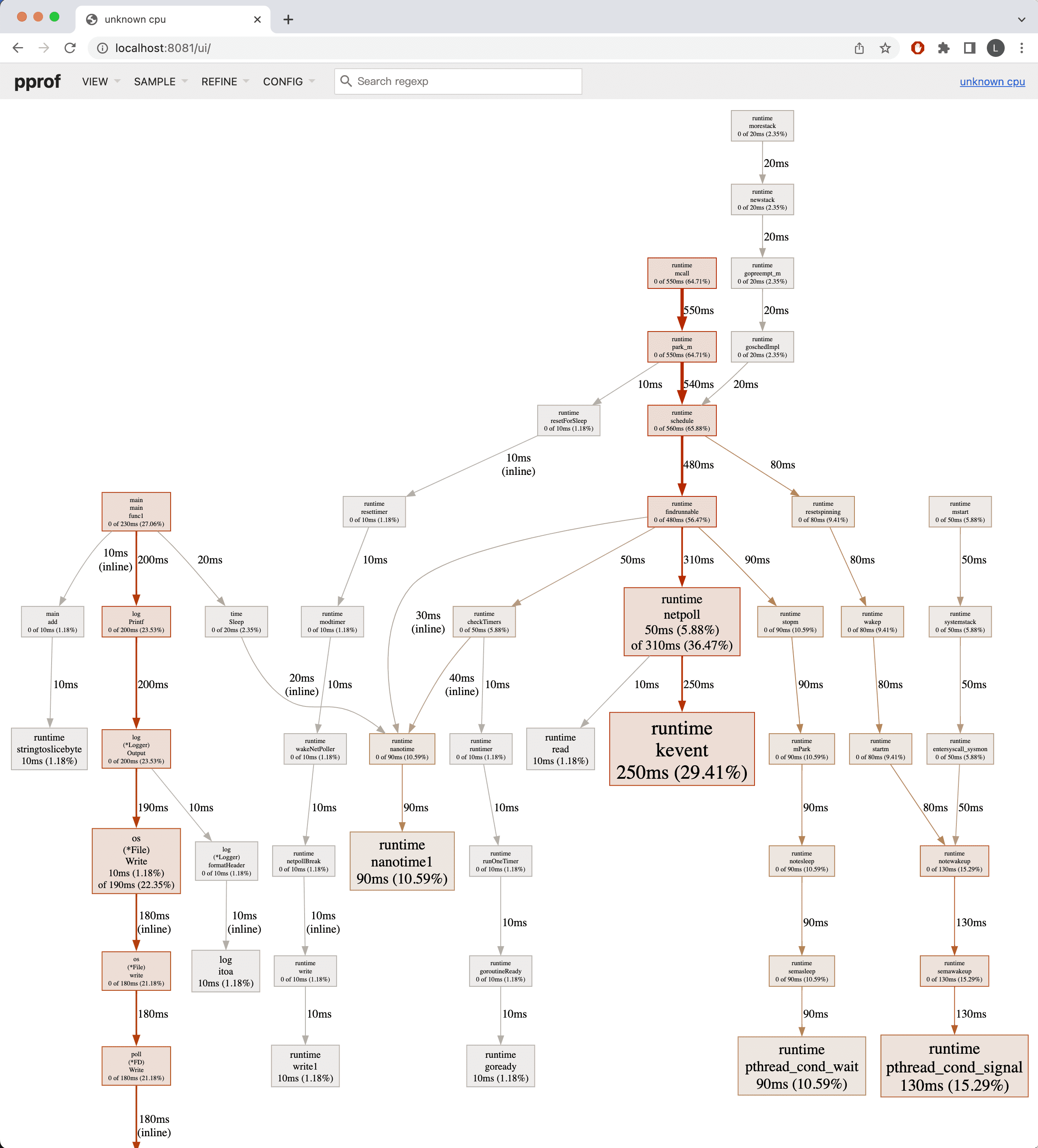Click the magnifier icon in the search box
This screenshot has height=1148, width=1038.
coord(346,81)
